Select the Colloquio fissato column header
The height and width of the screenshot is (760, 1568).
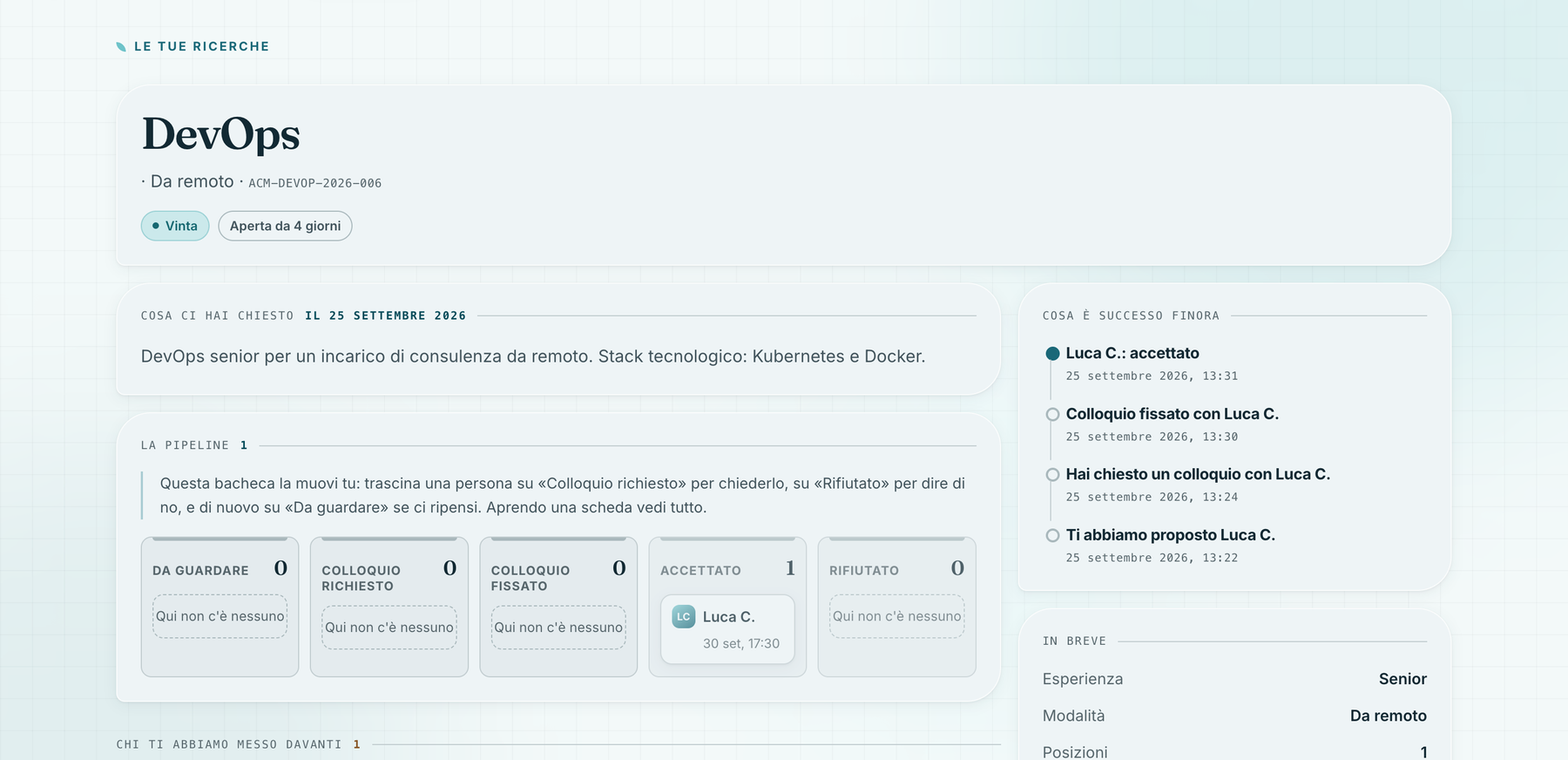[x=530, y=578]
